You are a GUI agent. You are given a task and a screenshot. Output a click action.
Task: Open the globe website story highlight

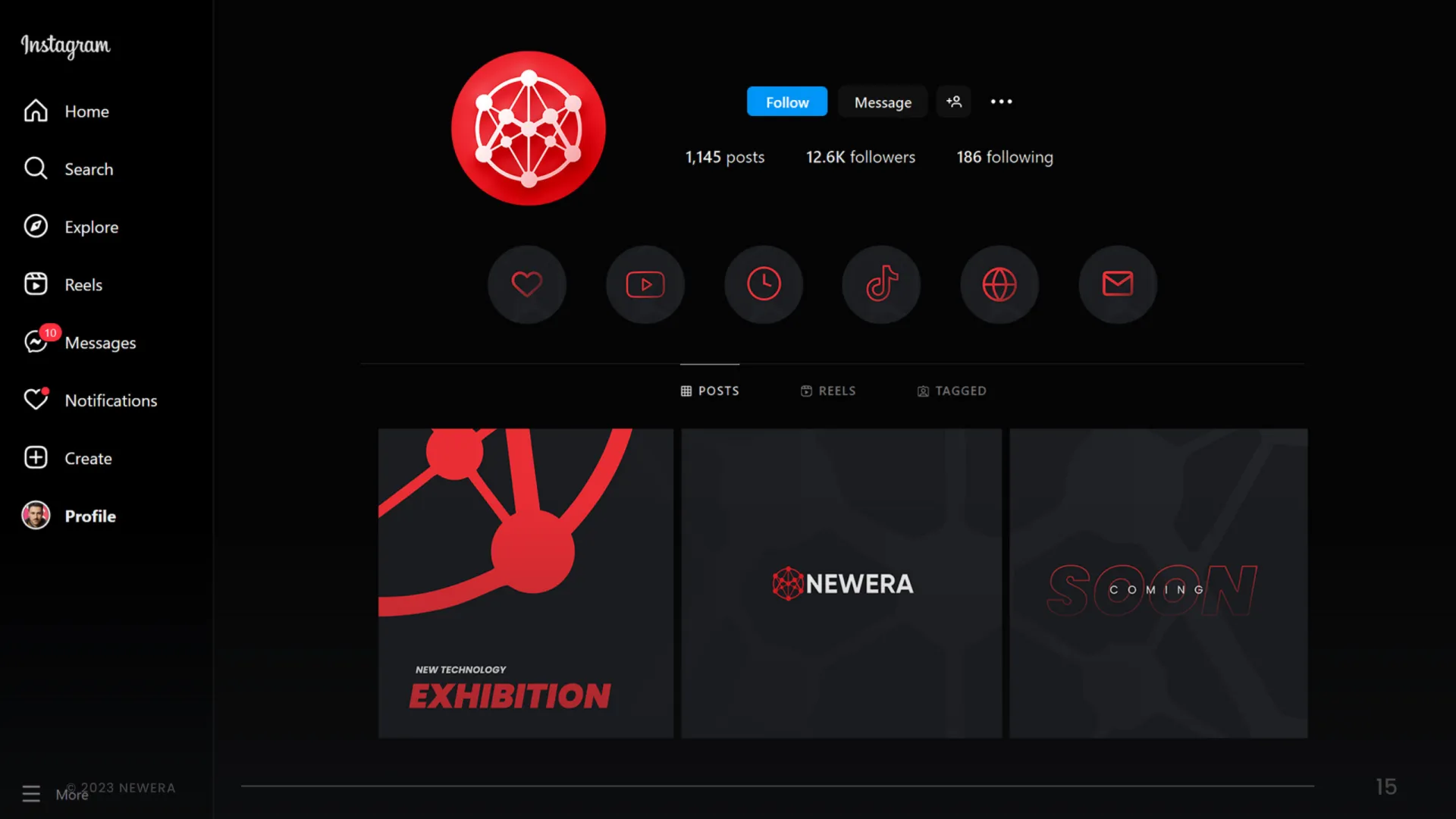(999, 284)
